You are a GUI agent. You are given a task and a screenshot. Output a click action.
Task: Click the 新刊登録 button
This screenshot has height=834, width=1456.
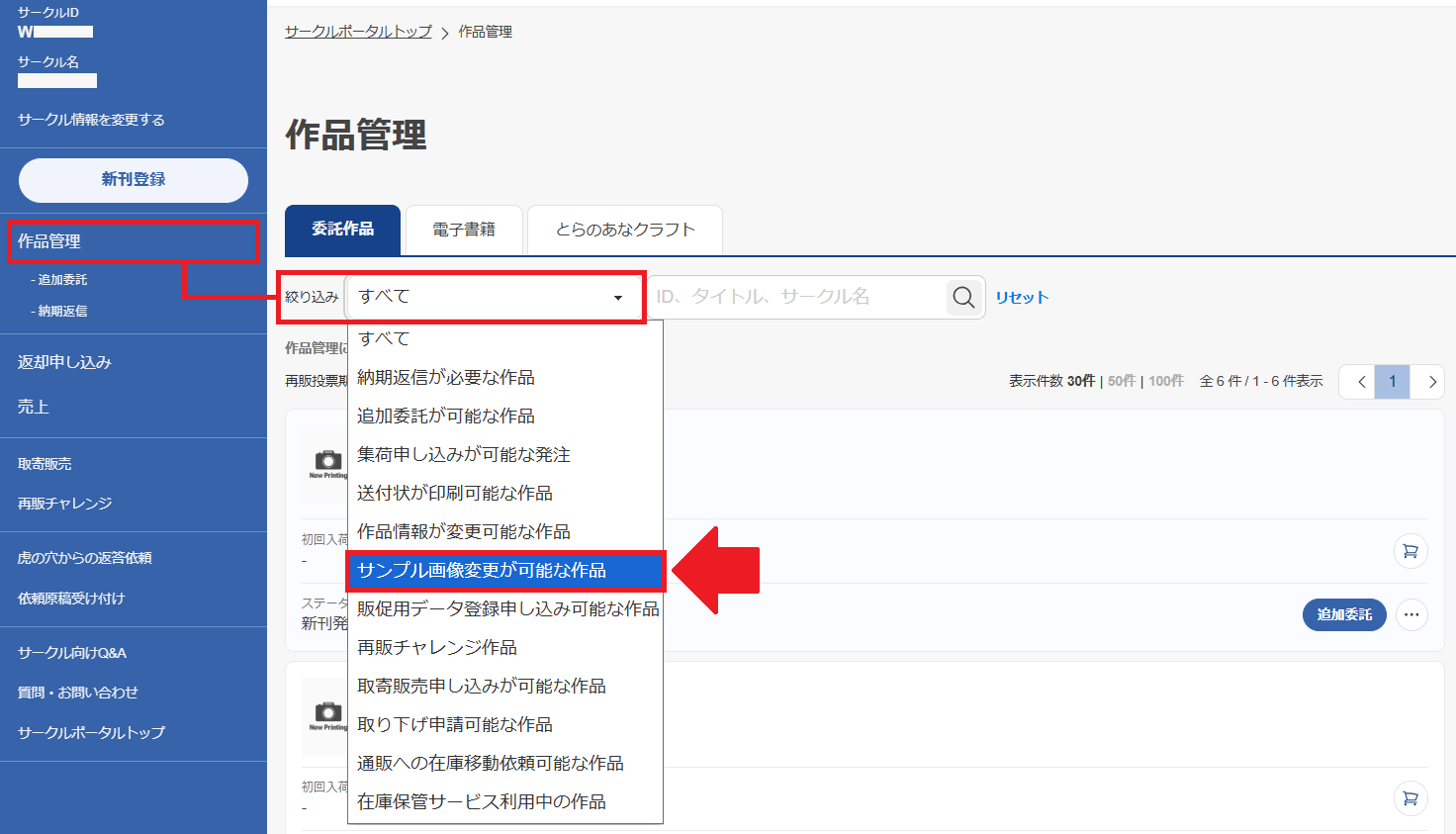[x=134, y=180]
